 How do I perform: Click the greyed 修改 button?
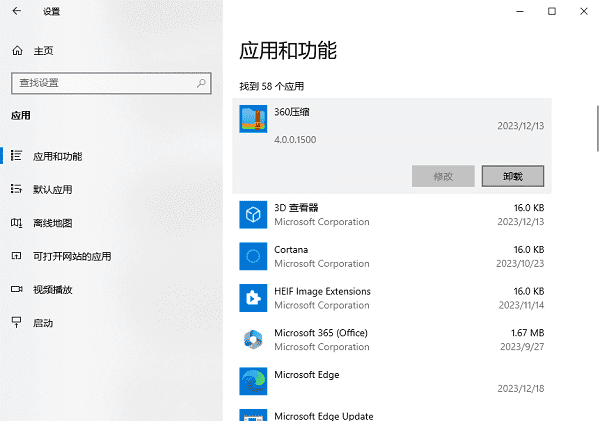pyautogui.click(x=443, y=176)
